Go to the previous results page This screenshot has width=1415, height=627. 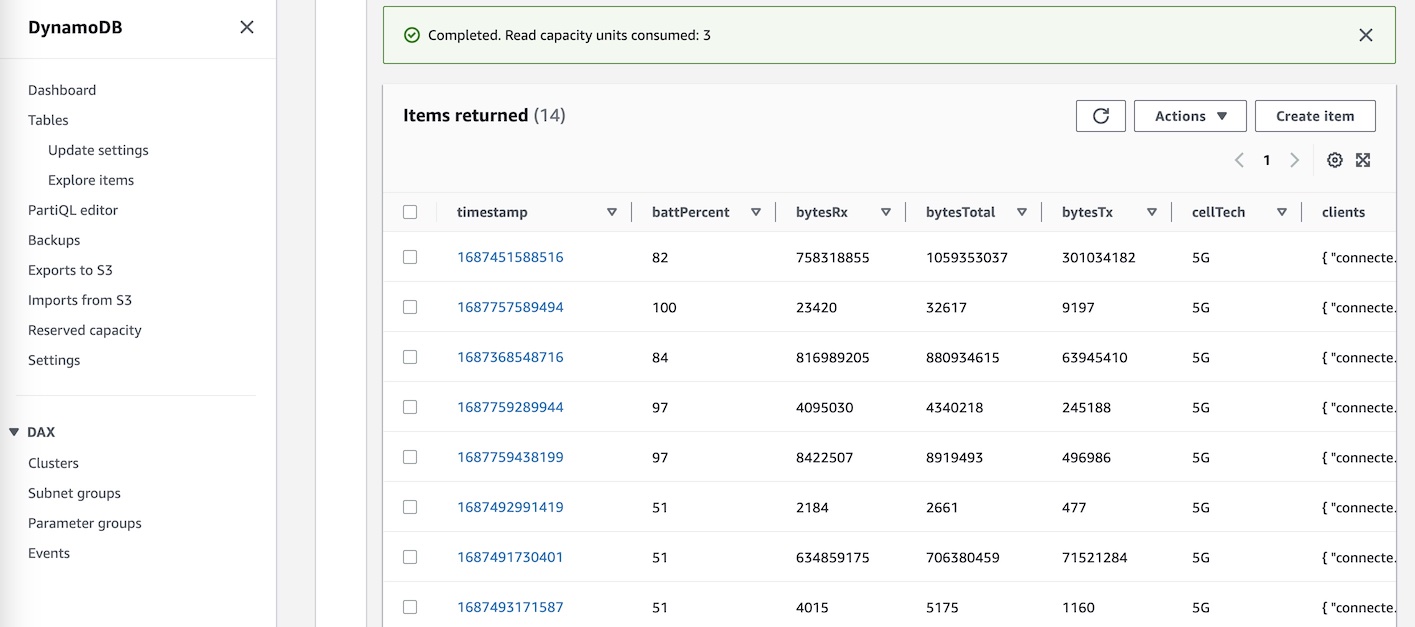click(x=1239, y=160)
